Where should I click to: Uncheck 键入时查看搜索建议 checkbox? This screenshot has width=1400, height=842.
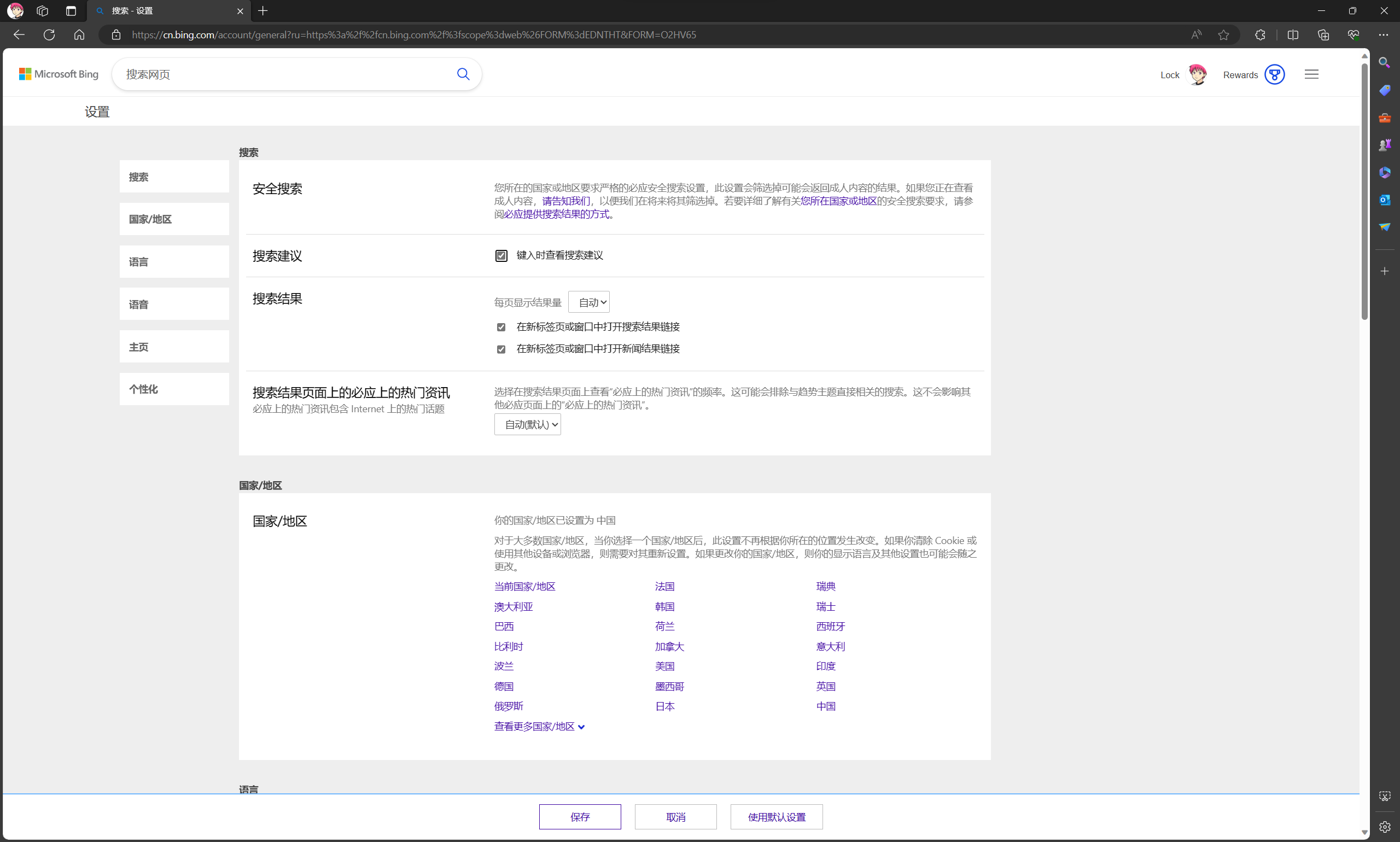click(x=501, y=256)
